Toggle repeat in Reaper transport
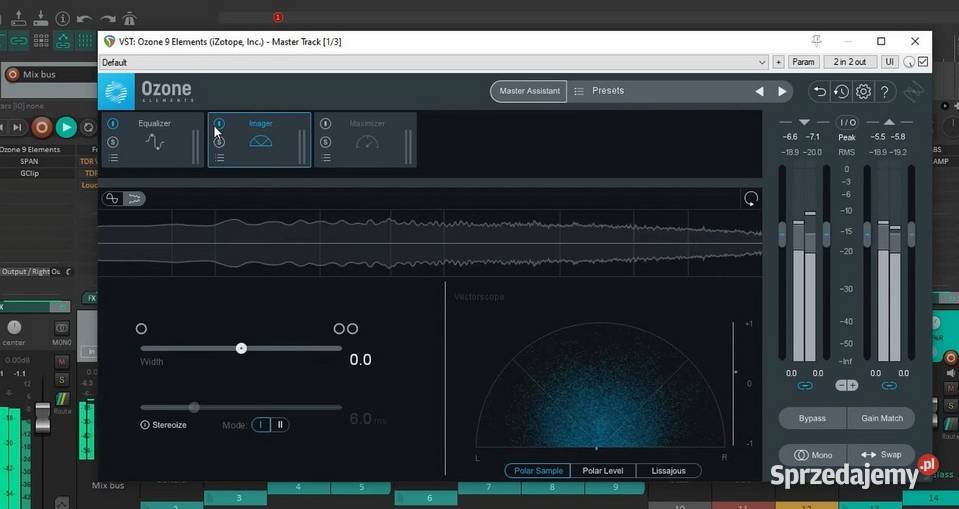The height and width of the screenshot is (509, 959). (89, 127)
